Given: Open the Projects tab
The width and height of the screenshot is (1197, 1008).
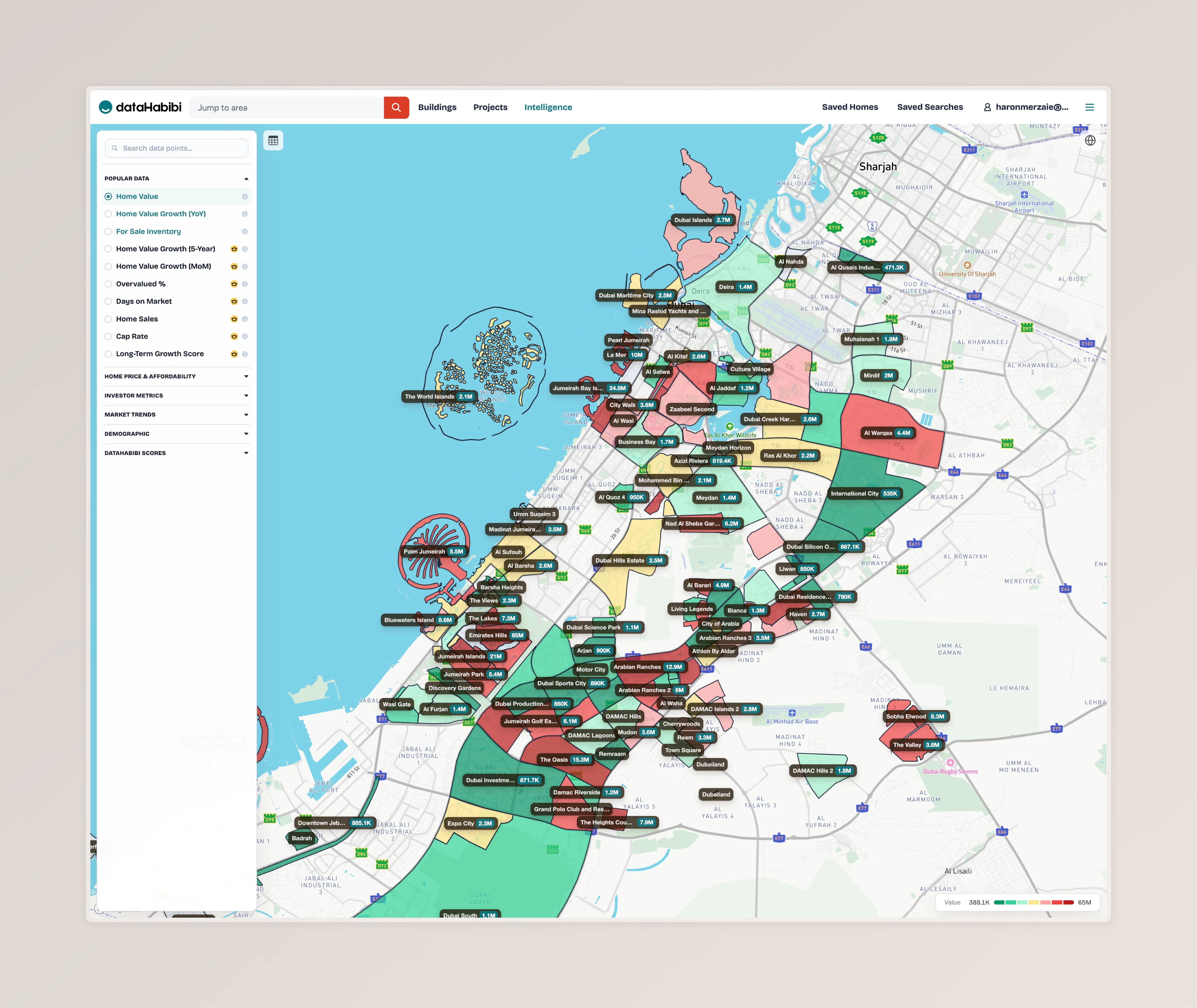Looking at the screenshot, I should tap(491, 107).
